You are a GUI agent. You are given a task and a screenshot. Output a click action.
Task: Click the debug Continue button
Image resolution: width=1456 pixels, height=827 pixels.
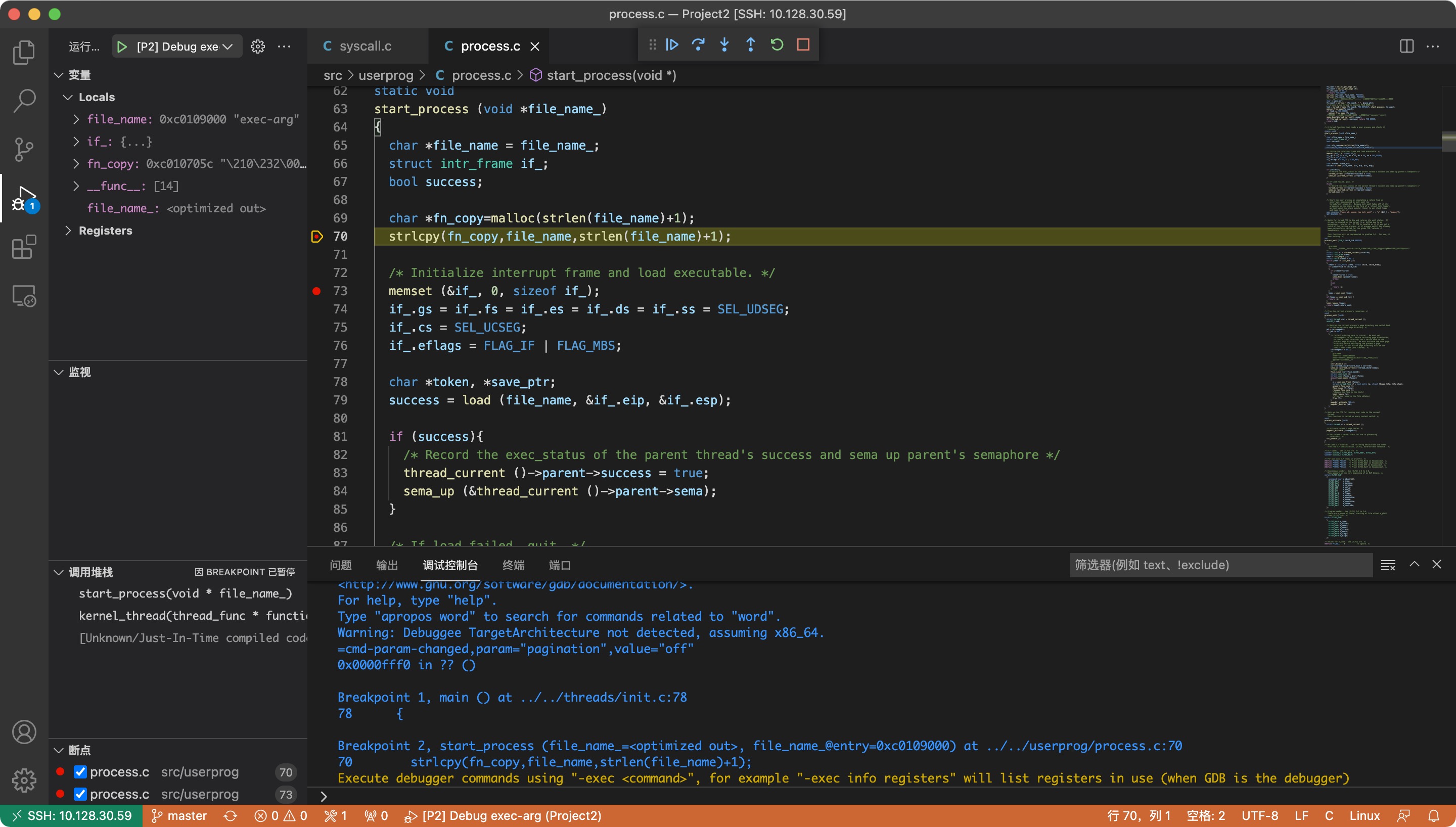(672, 45)
